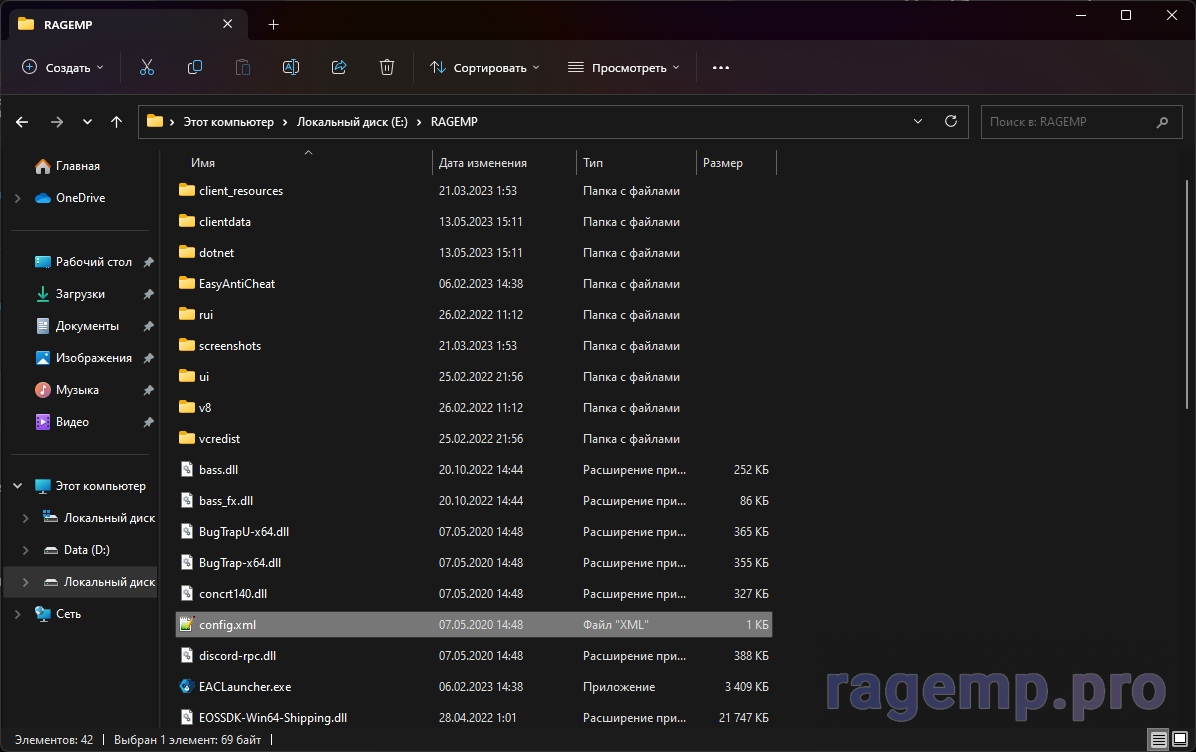Viewport: 1196px width, 752px height.
Task: Share the selected file via Share icon
Action: click(x=339, y=67)
